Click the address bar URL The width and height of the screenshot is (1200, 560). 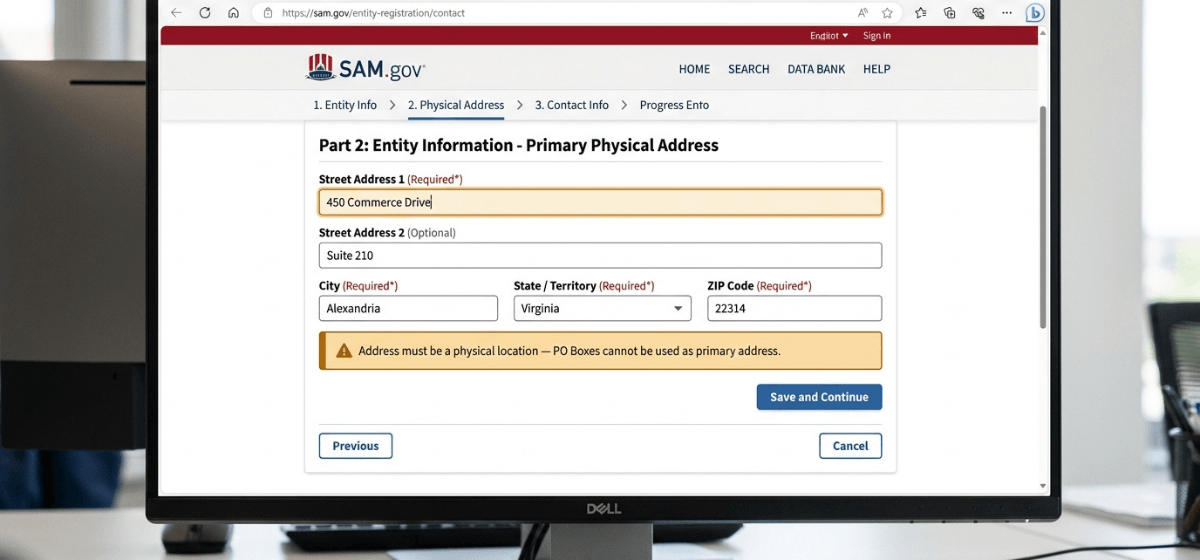tap(373, 14)
